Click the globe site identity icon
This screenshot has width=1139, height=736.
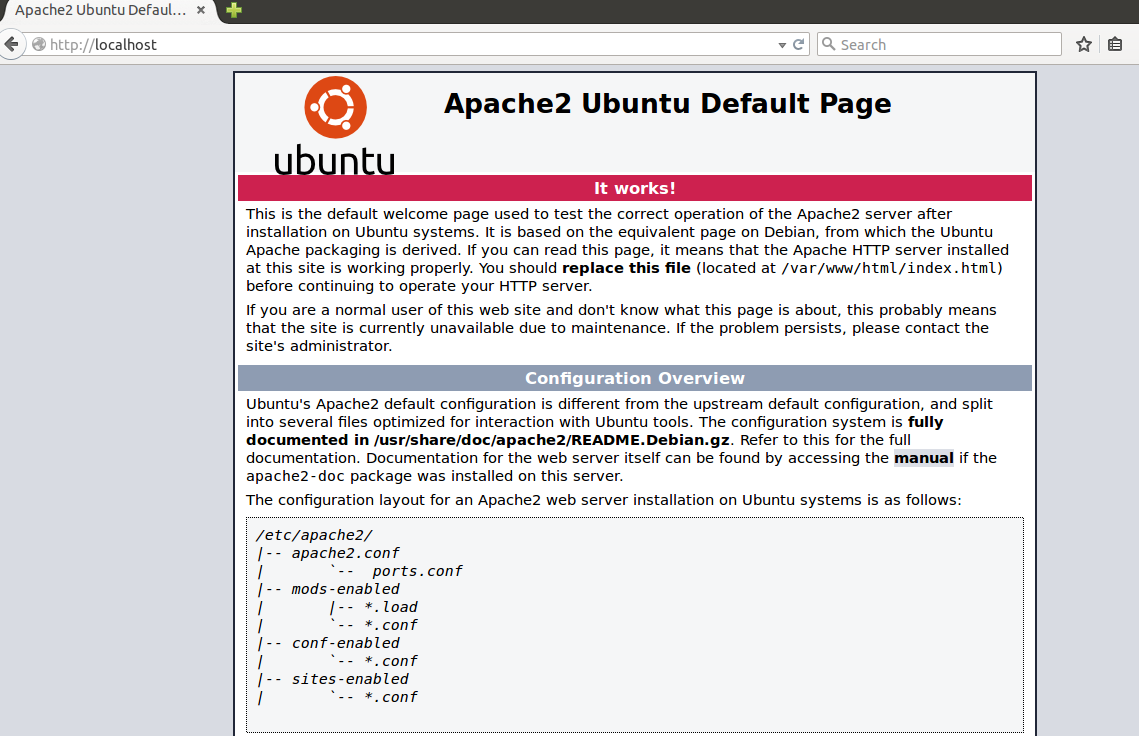[x=39, y=44]
